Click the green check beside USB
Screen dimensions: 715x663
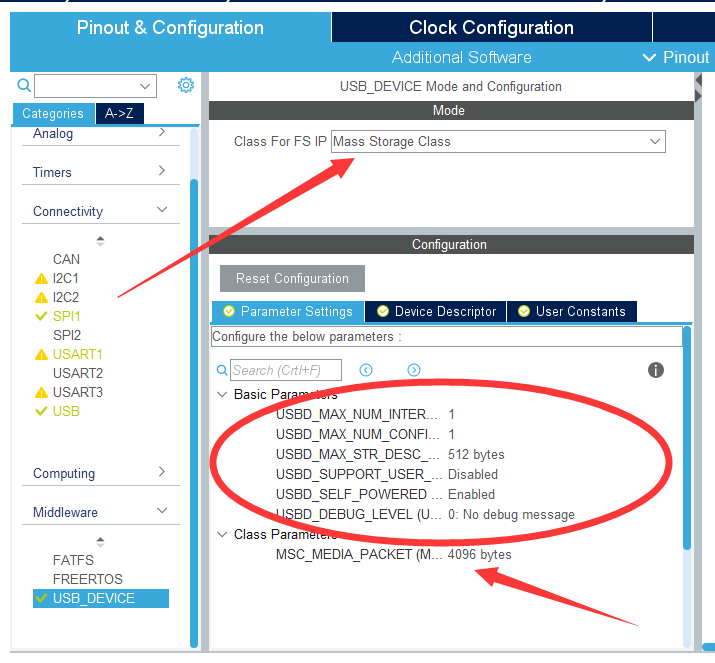(x=41, y=411)
